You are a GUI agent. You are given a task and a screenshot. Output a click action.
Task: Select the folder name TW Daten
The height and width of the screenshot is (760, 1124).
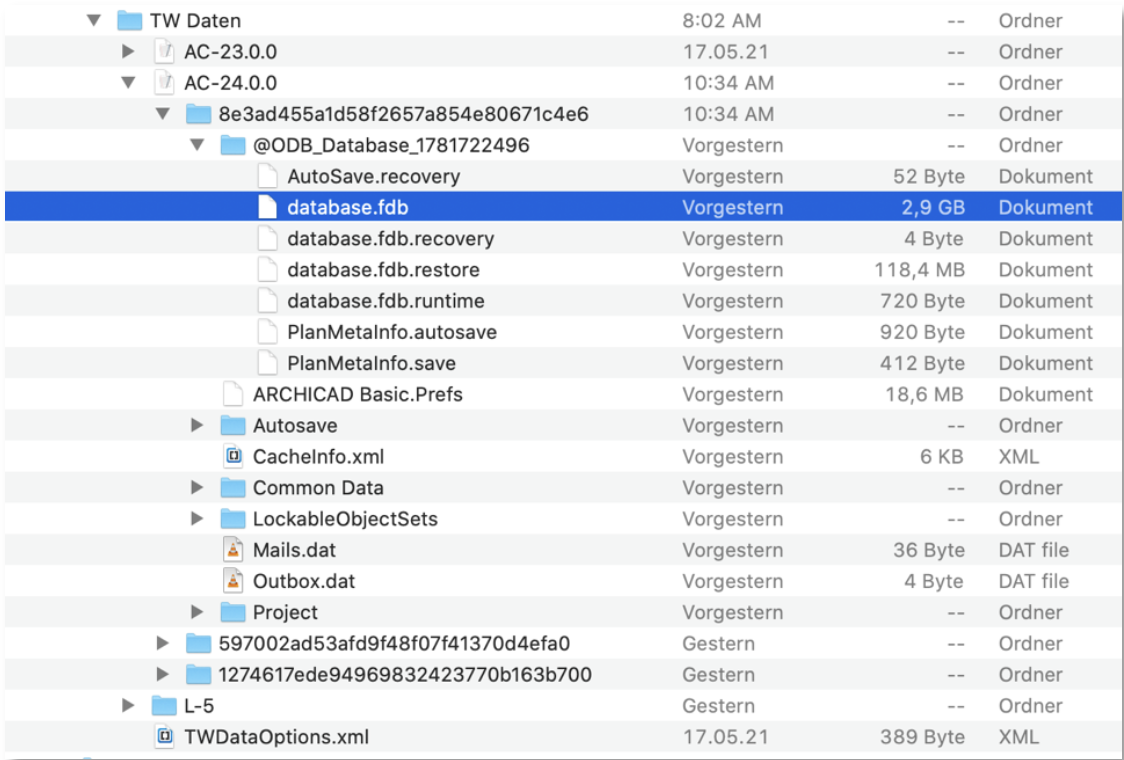(x=196, y=21)
